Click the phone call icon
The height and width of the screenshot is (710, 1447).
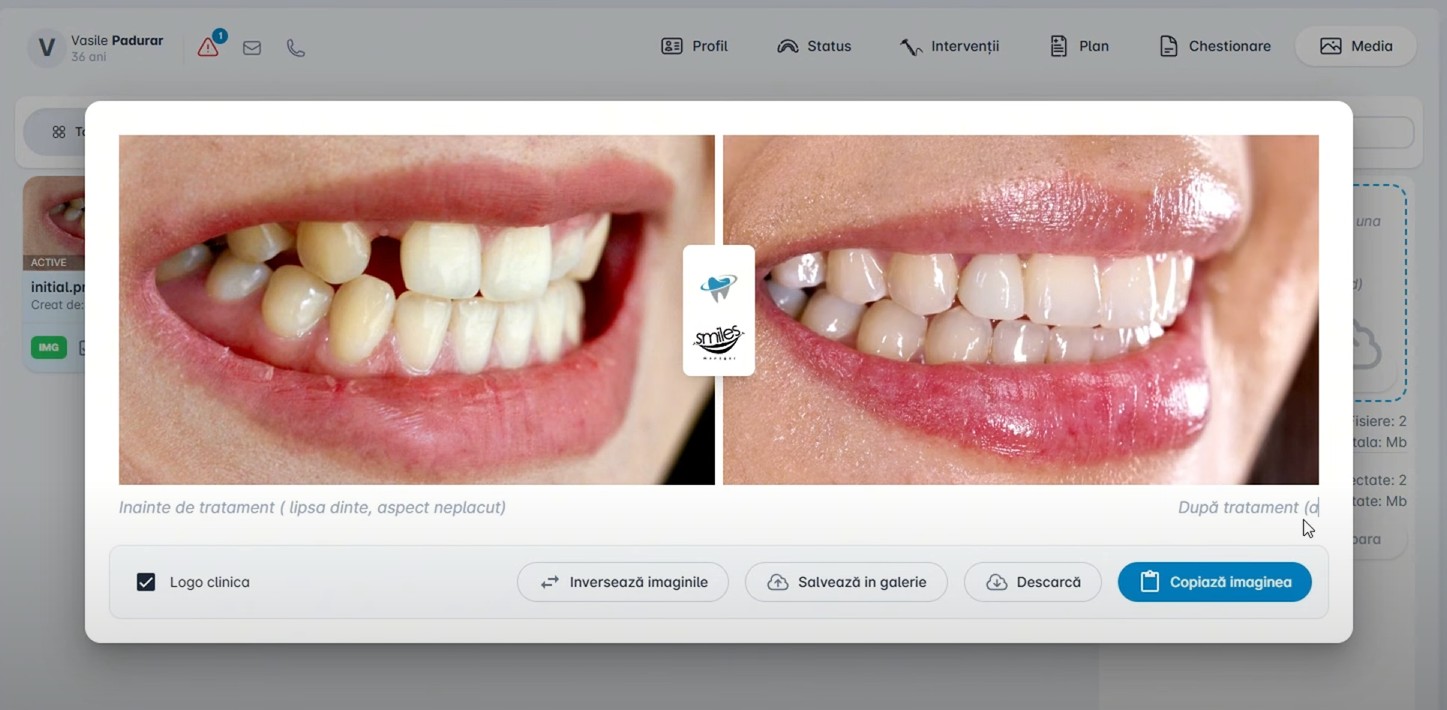pyautogui.click(x=296, y=46)
